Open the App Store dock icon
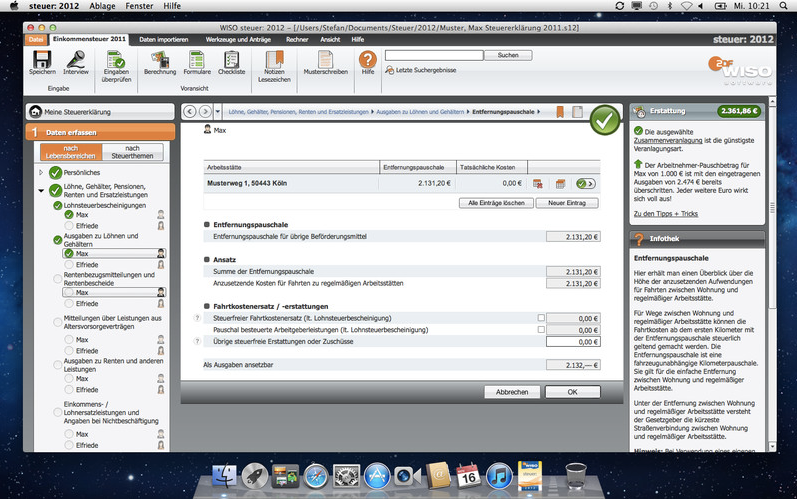The image size is (797, 499). click(x=377, y=477)
